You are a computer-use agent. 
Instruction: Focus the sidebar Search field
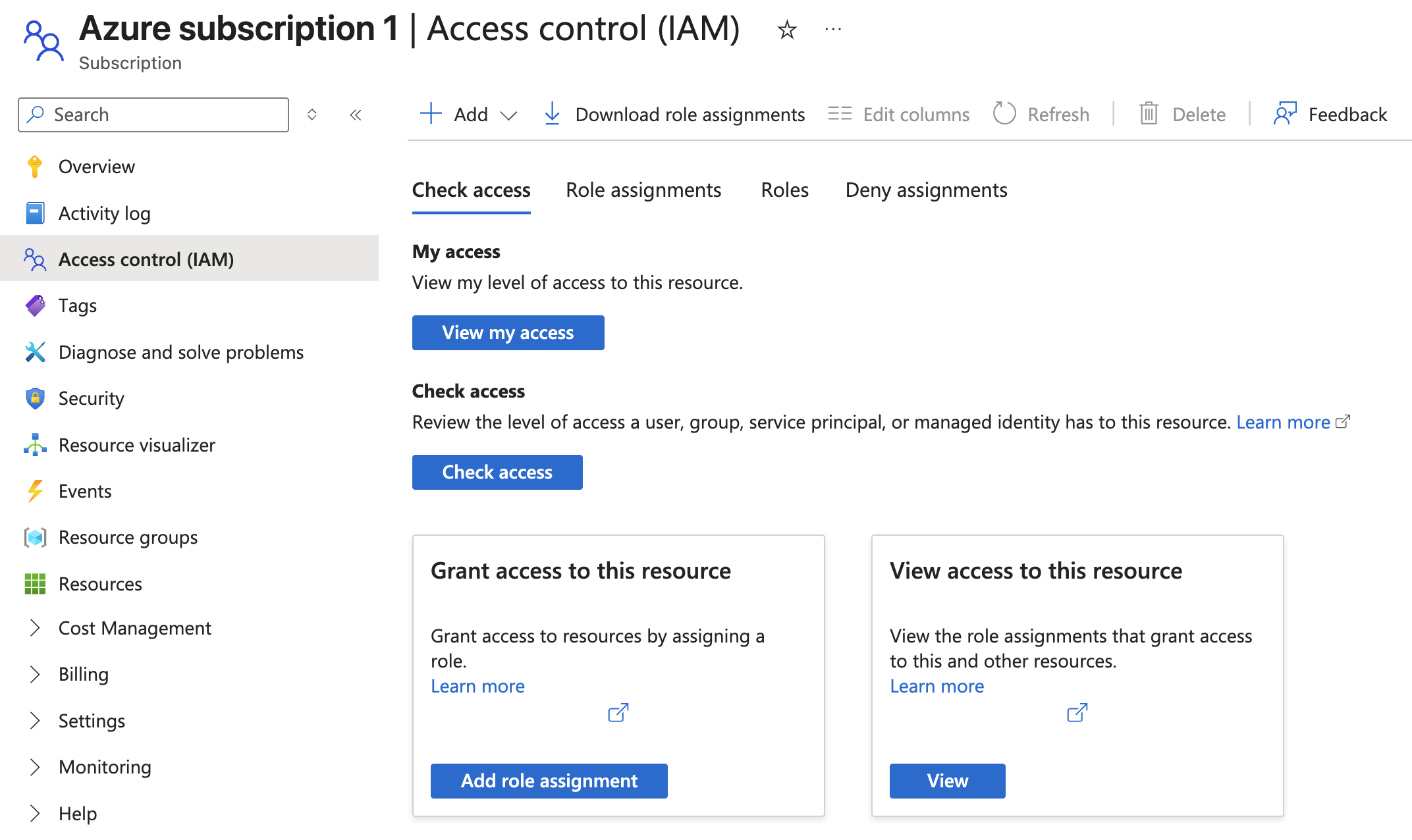(x=153, y=115)
